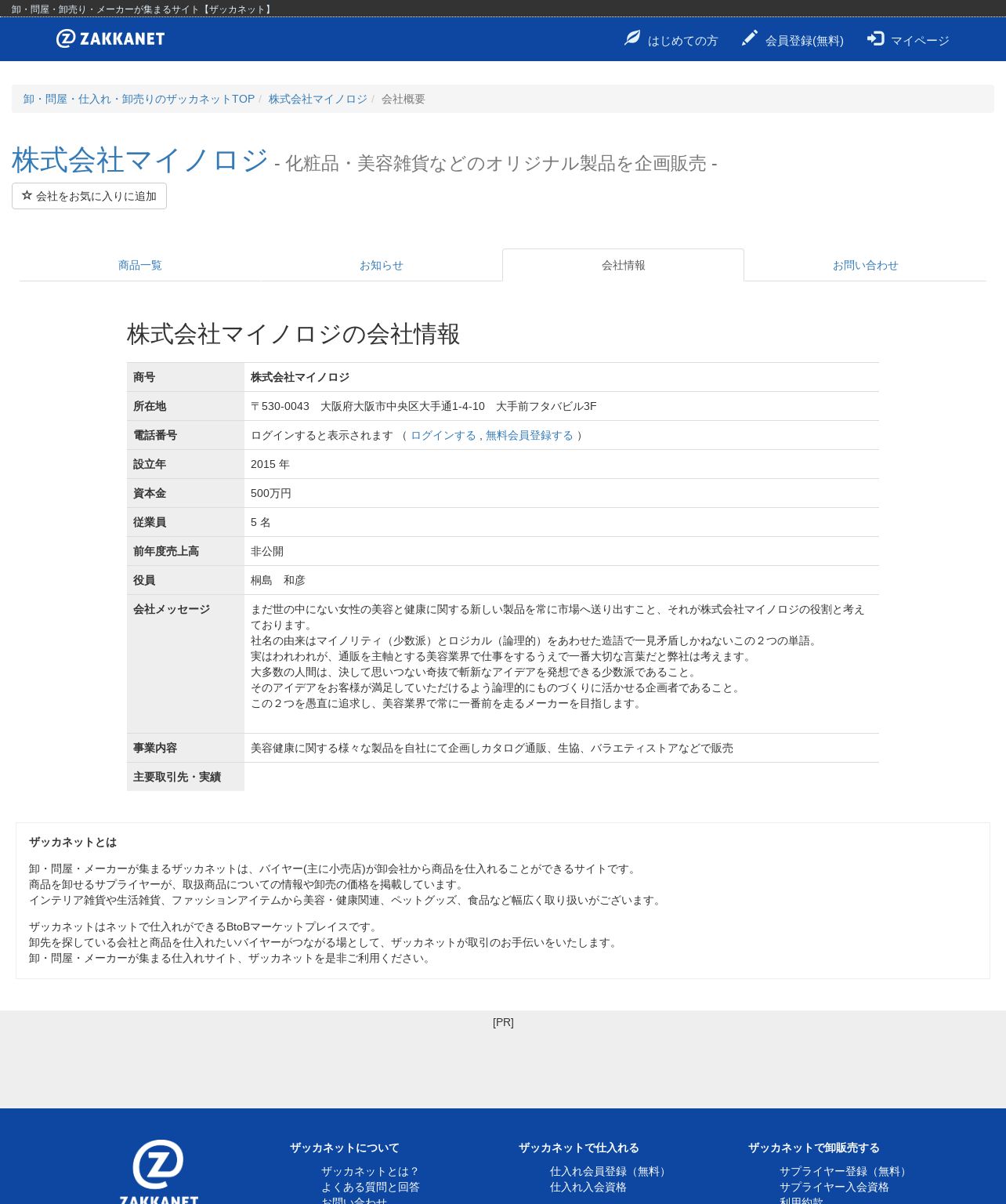Open footer link ザッカネットとは？
Image resolution: width=1006 pixels, height=1204 pixels.
coord(371,1171)
